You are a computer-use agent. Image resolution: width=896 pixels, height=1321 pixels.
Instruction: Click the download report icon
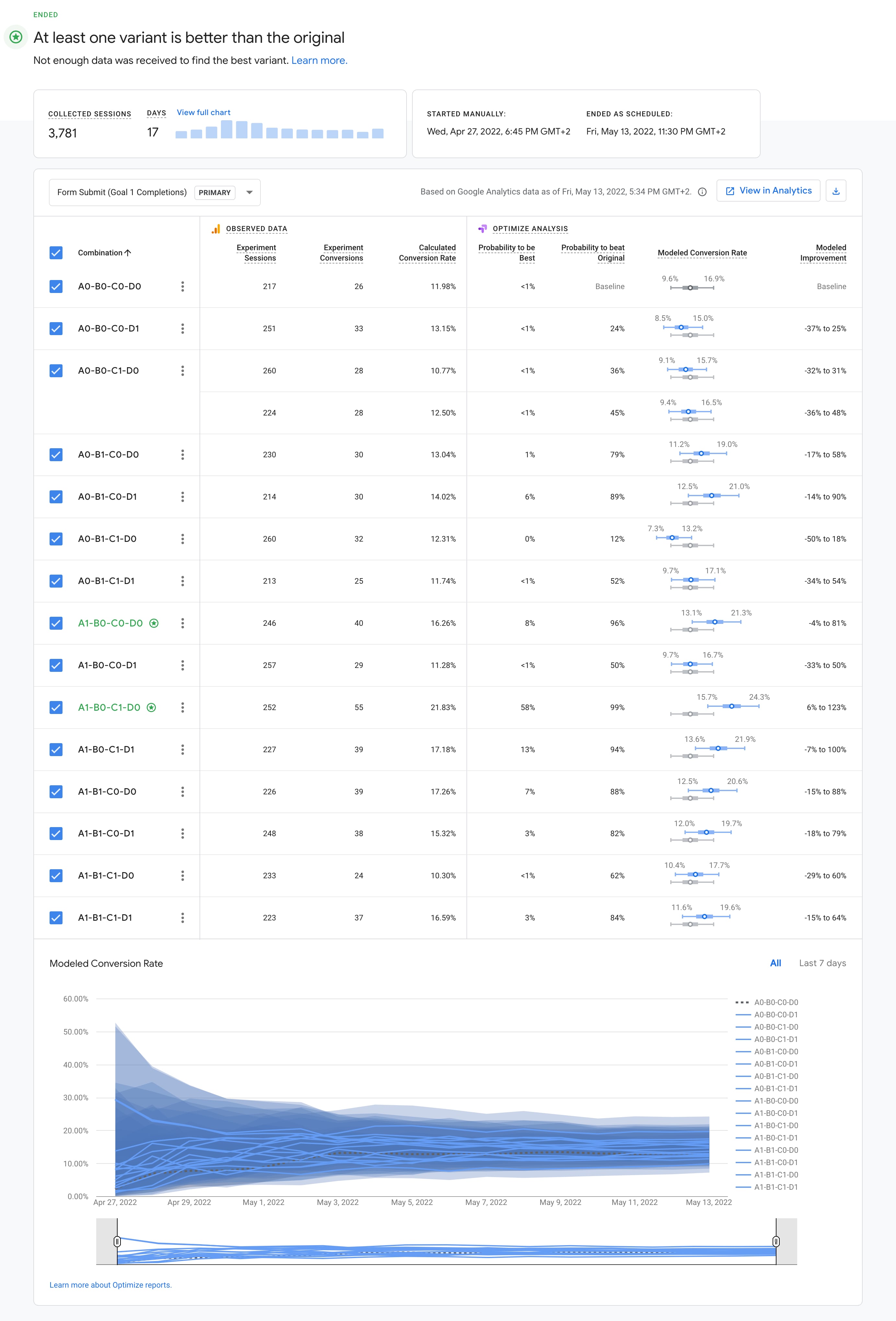point(836,191)
